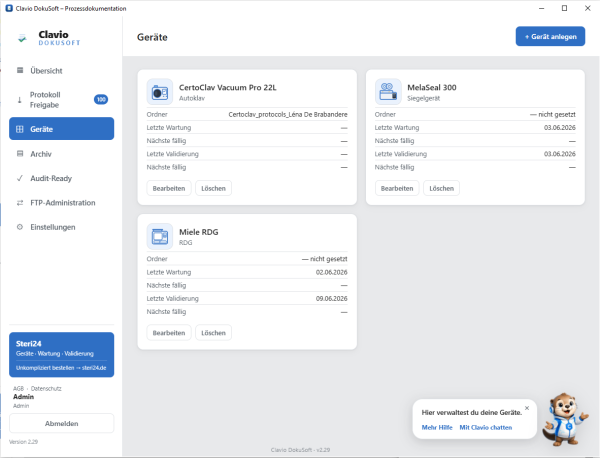Open the Audit-Ready section
Screen dimensions: 600x458
click(x=61, y=178)
